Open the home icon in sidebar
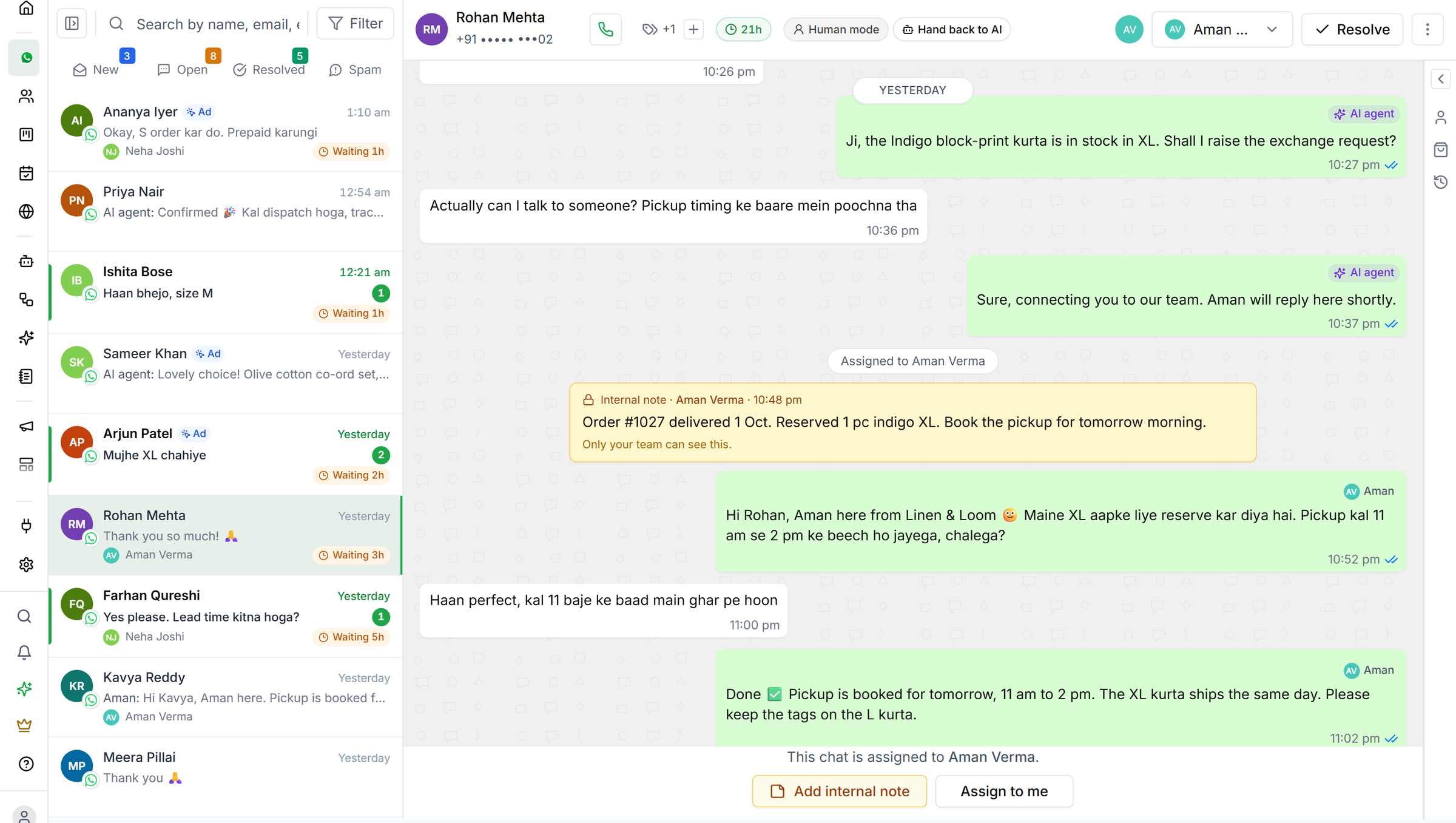 click(x=26, y=8)
